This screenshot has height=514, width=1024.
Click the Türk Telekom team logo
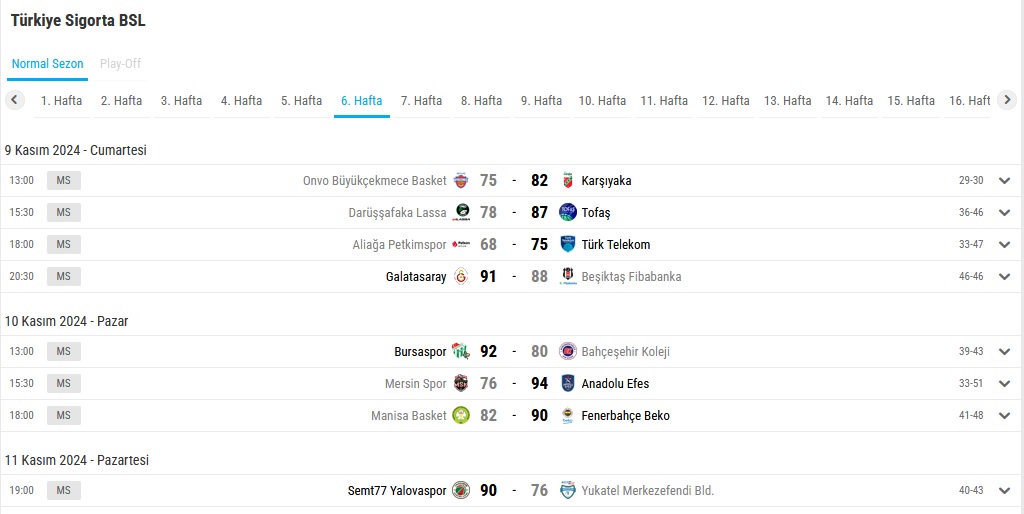pyautogui.click(x=568, y=244)
